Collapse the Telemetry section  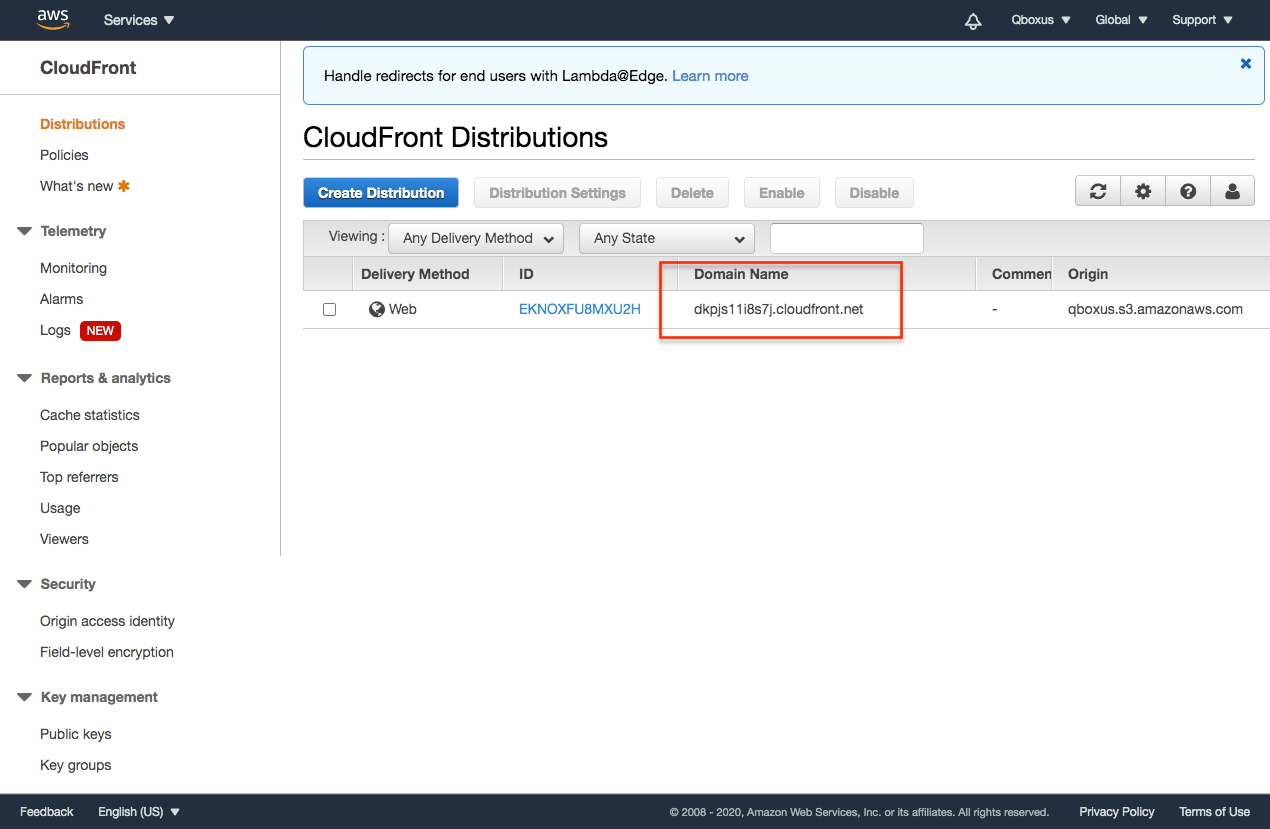click(x=25, y=231)
